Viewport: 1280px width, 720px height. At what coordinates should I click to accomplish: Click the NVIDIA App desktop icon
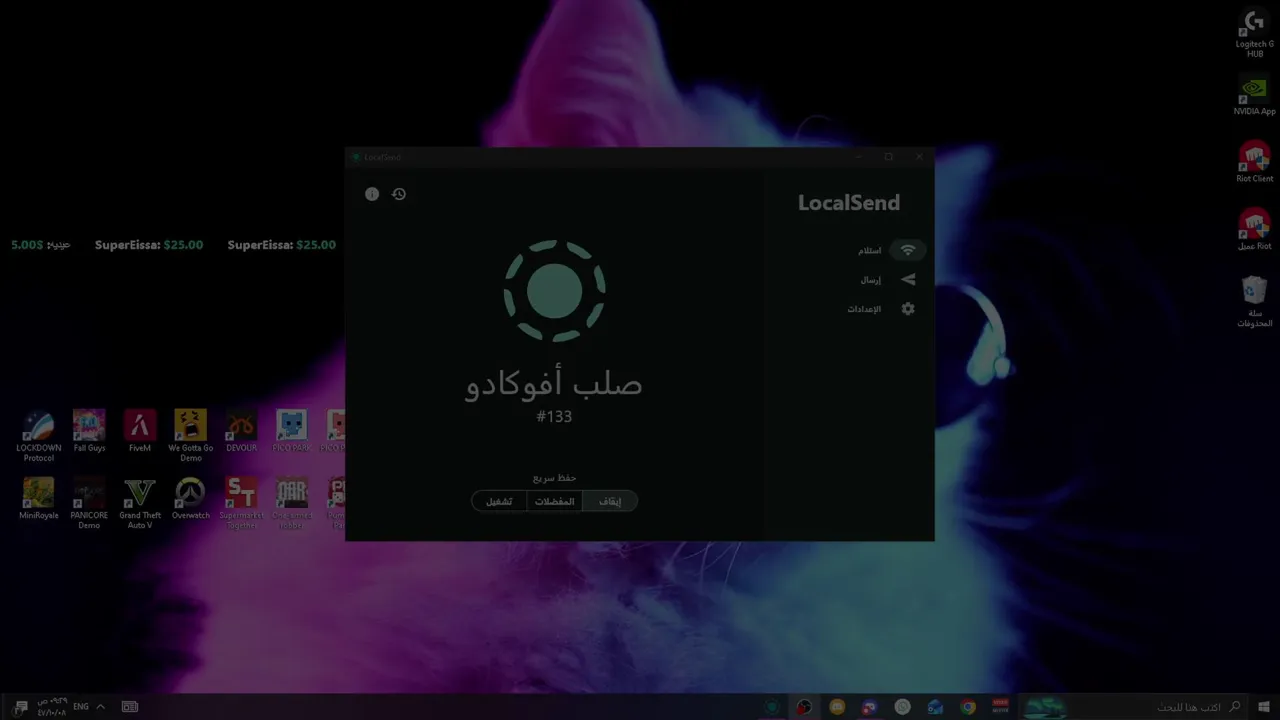[1254, 95]
